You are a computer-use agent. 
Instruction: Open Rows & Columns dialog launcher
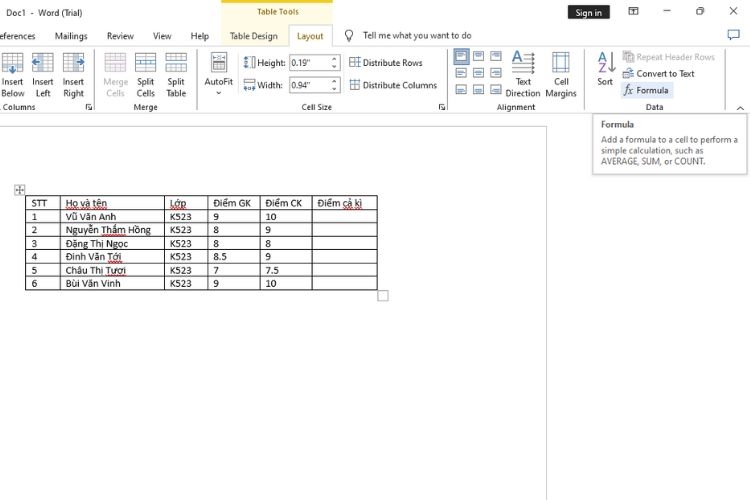pos(89,107)
